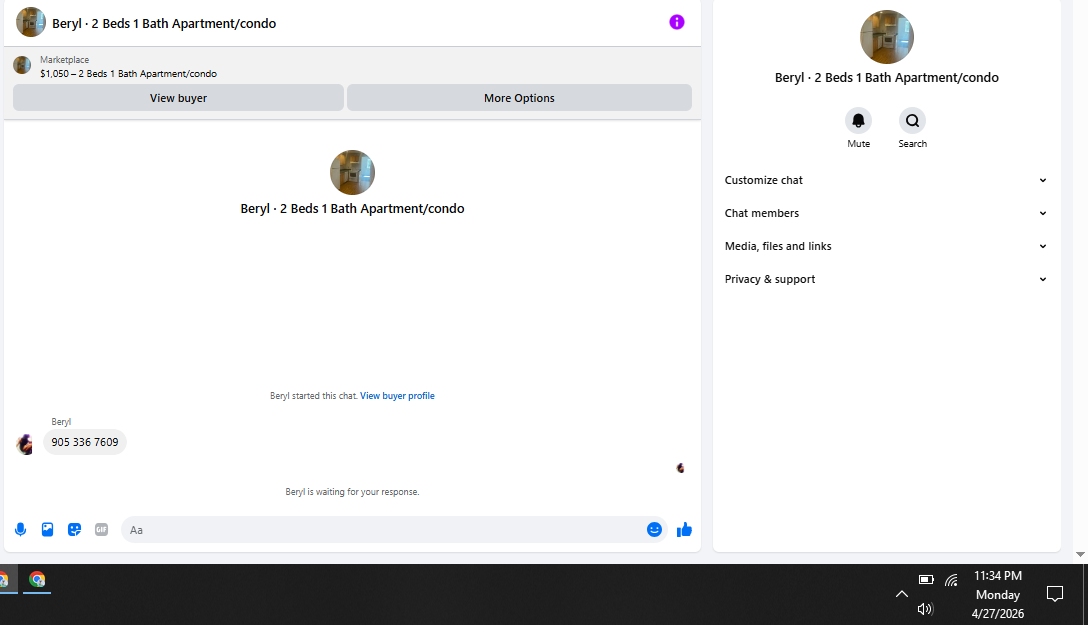1088x625 pixels.
Task: Open Beryl's avatar next to the message
Action: click(x=24, y=444)
